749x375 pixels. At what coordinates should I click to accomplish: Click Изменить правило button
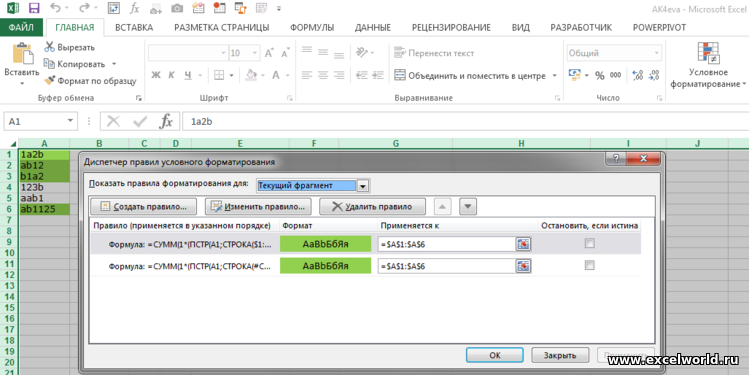click(258, 207)
